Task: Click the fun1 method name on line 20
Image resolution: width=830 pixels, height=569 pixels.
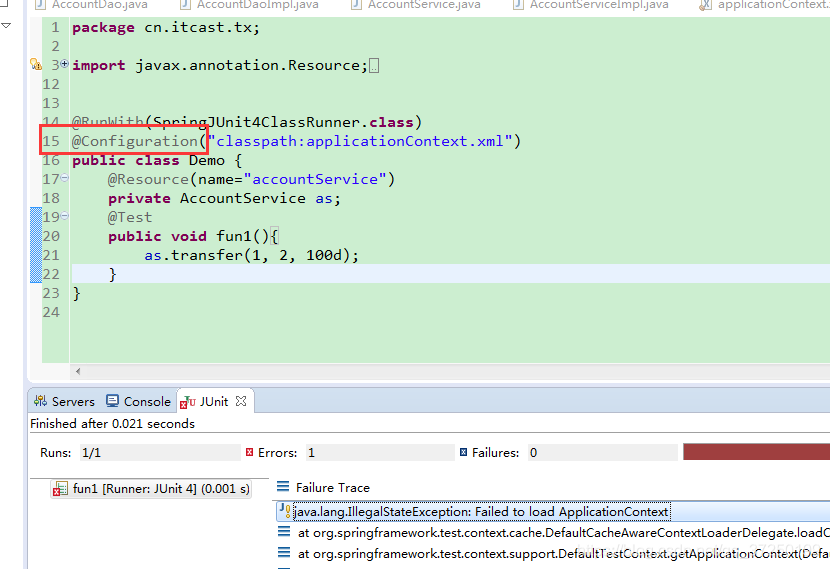Action: pyautogui.click(x=233, y=237)
